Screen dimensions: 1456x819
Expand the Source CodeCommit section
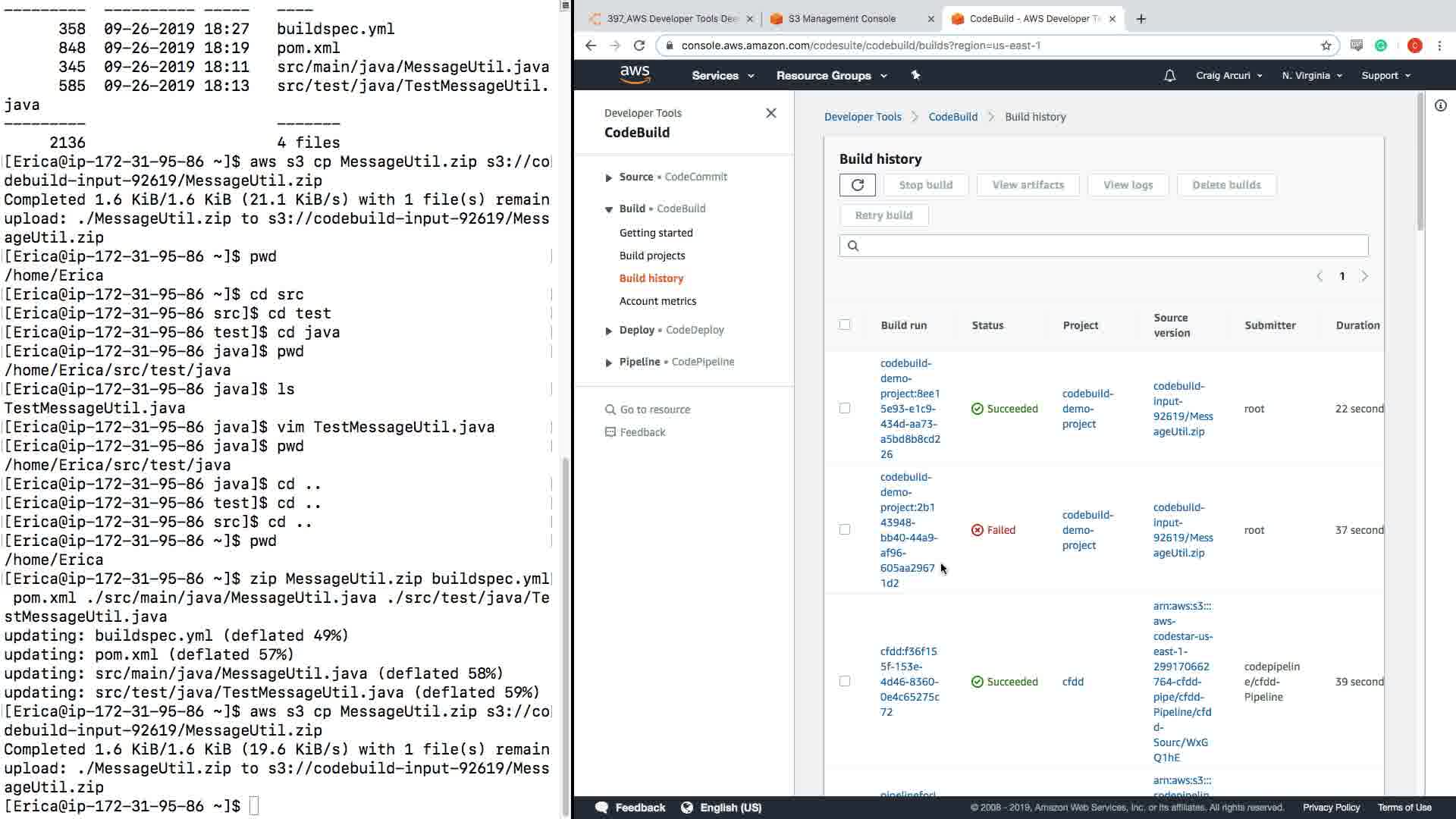[x=608, y=177]
